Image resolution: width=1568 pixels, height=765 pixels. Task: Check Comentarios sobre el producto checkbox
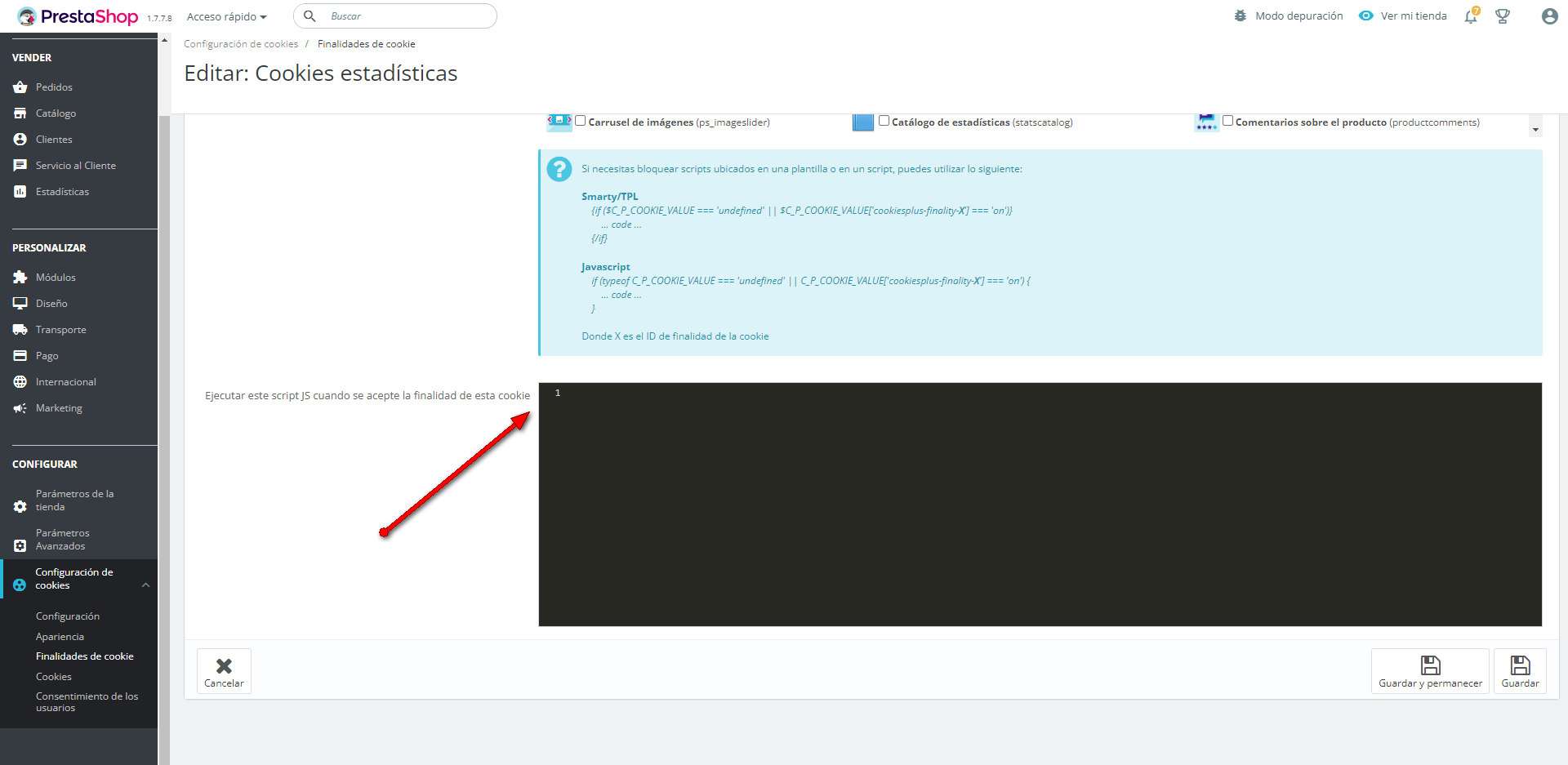tap(1227, 121)
